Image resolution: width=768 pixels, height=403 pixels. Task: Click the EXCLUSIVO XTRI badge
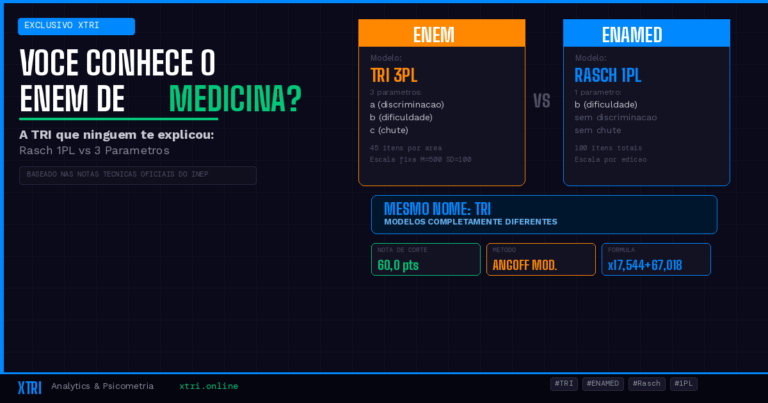pos(76,27)
